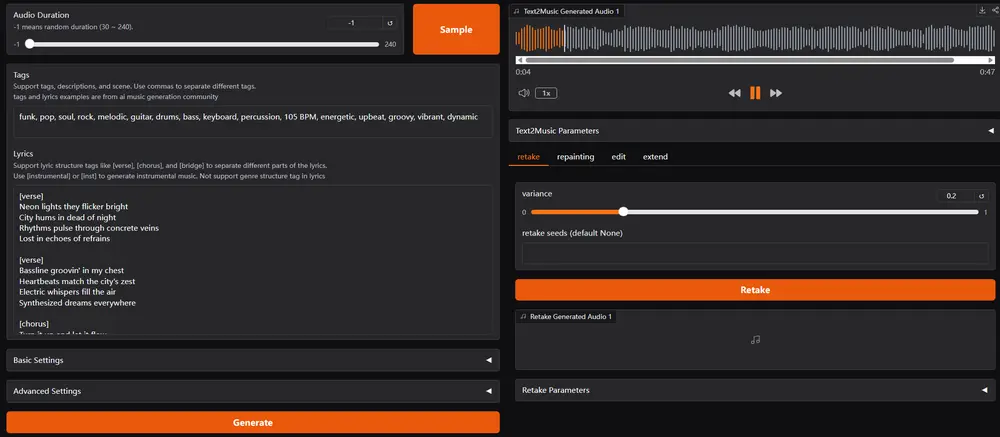Click the Sample button
The height and width of the screenshot is (437, 1000).
tap(456, 29)
